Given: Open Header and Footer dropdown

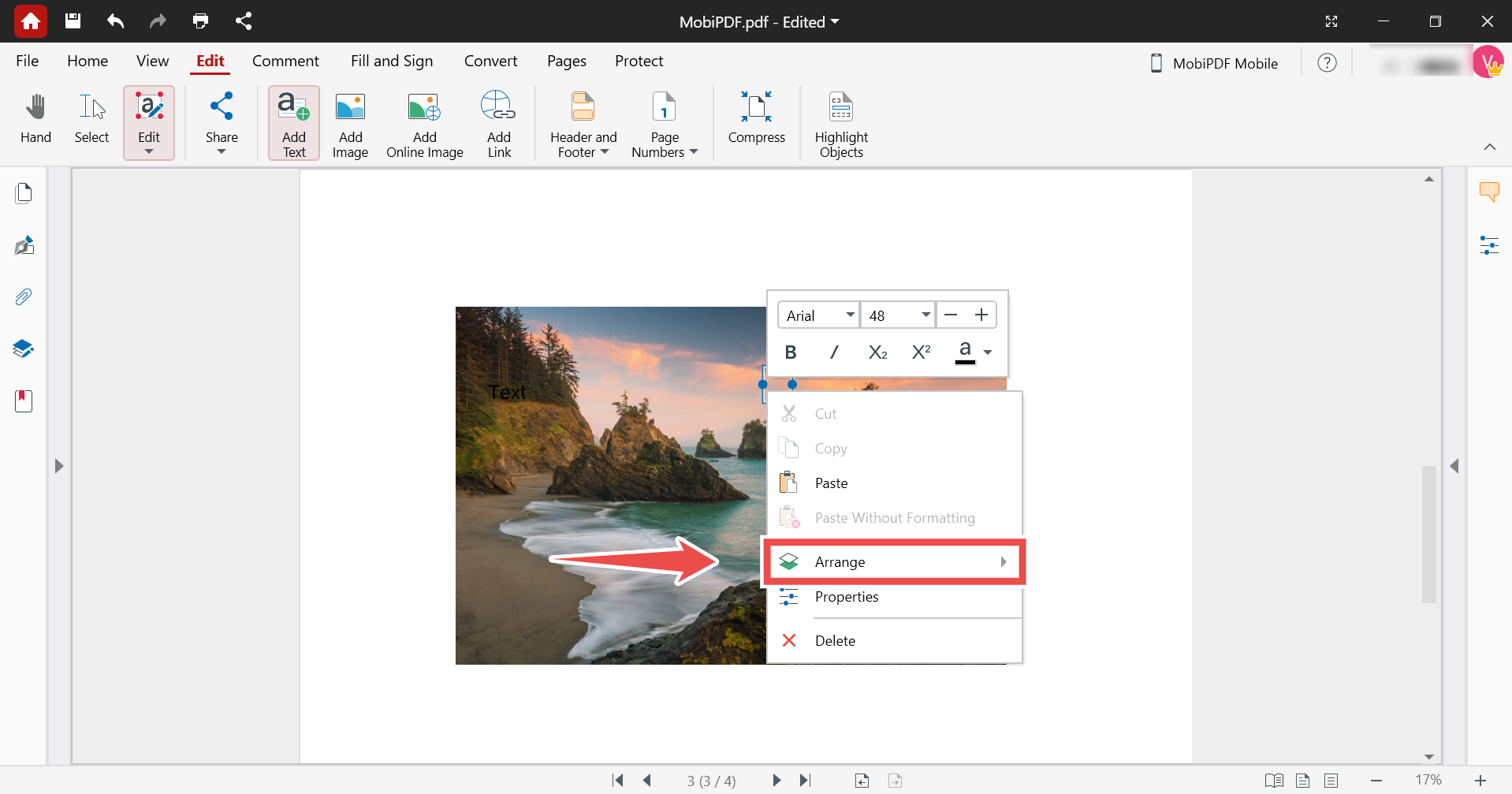Looking at the screenshot, I should (583, 122).
